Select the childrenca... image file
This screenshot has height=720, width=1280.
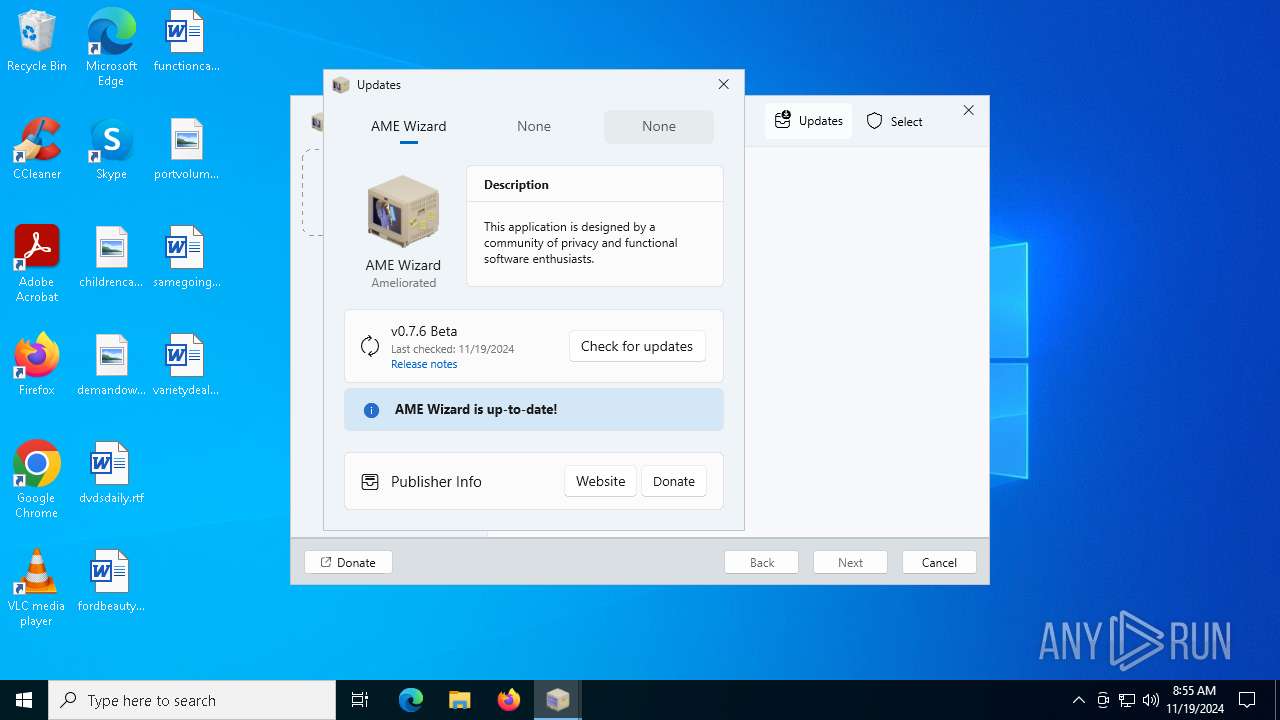click(111, 256)
